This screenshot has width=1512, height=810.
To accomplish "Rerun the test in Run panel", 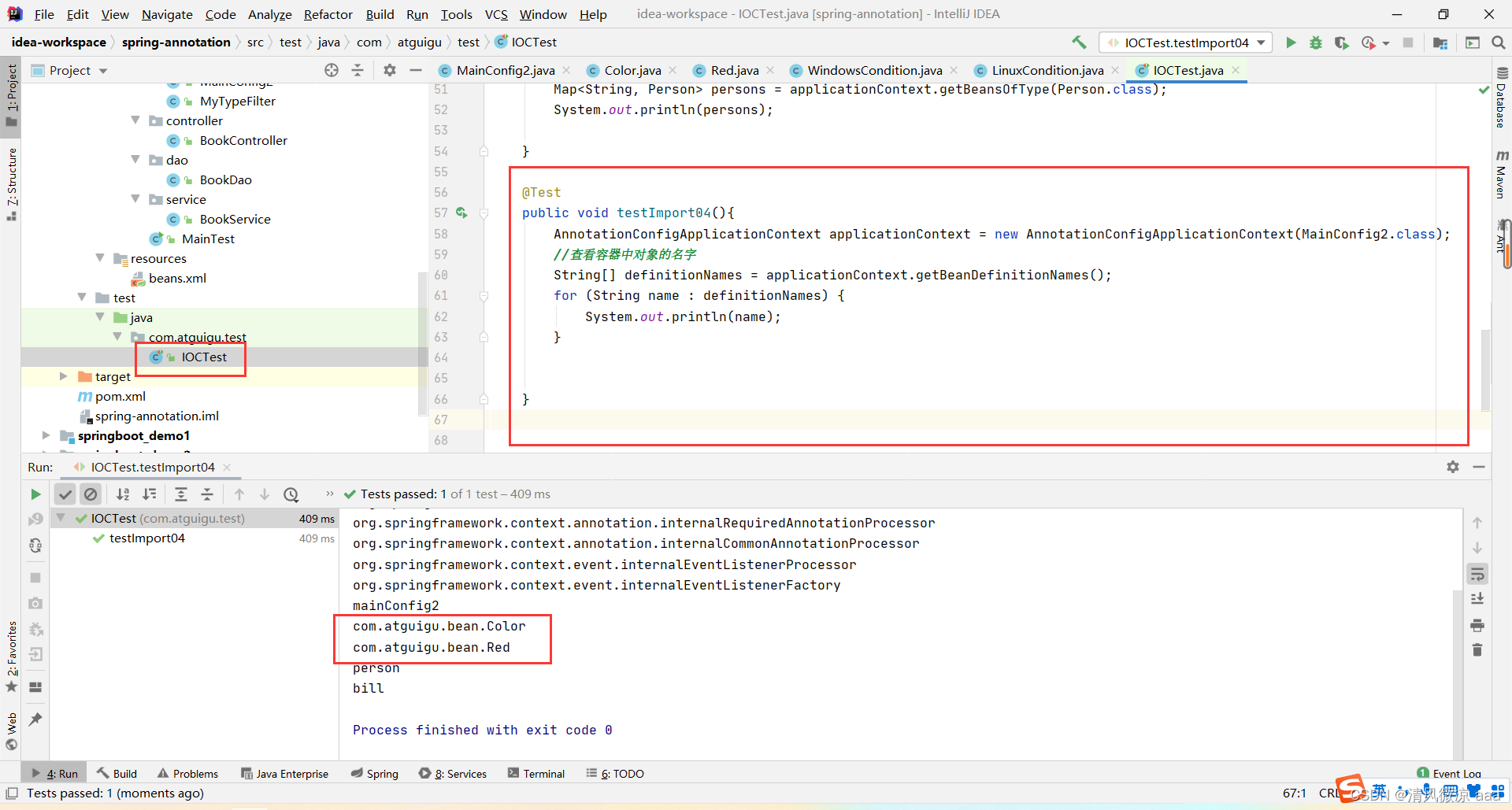I will 35,494.
